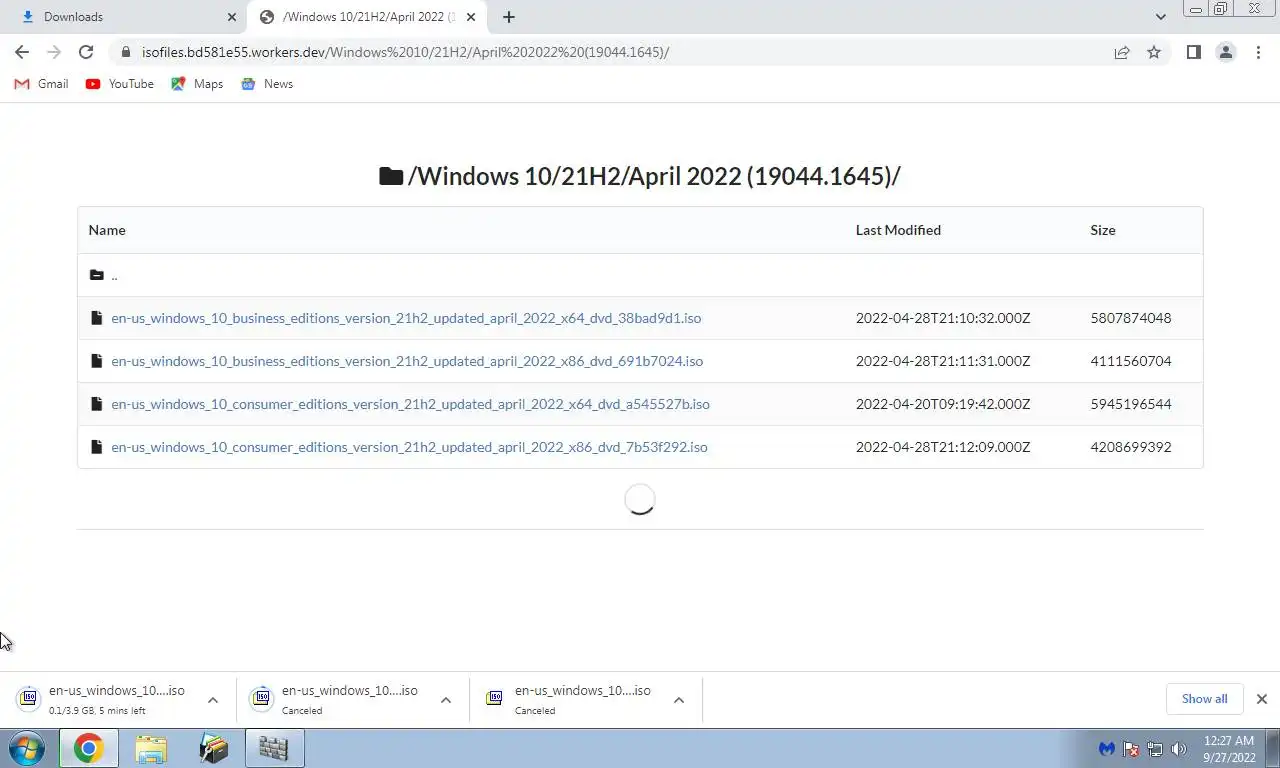Reload the current page
The width and height of the screenshot is (1280, 768).
coord(86,52)
